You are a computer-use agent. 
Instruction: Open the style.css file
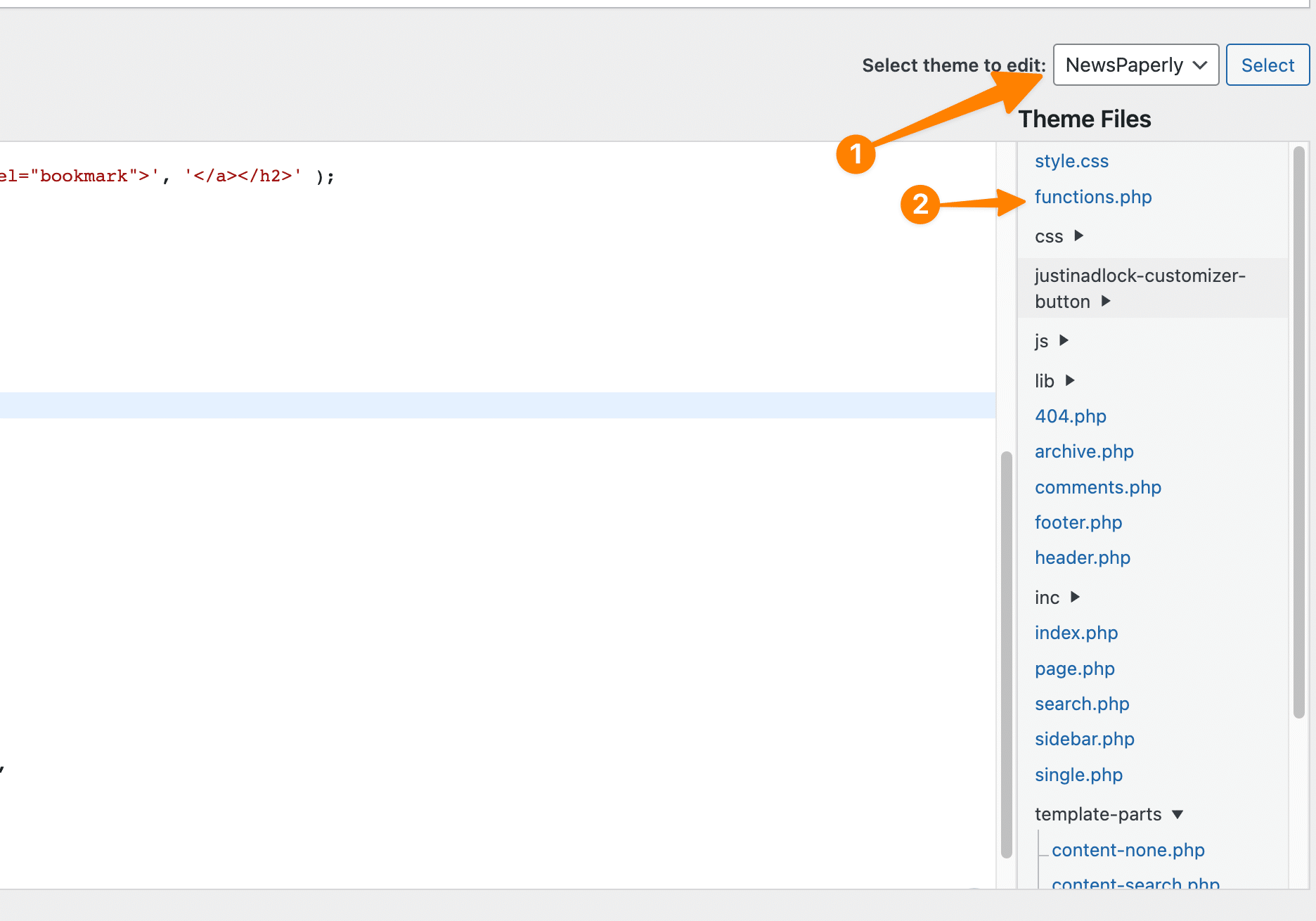(x=1071, y=161)
